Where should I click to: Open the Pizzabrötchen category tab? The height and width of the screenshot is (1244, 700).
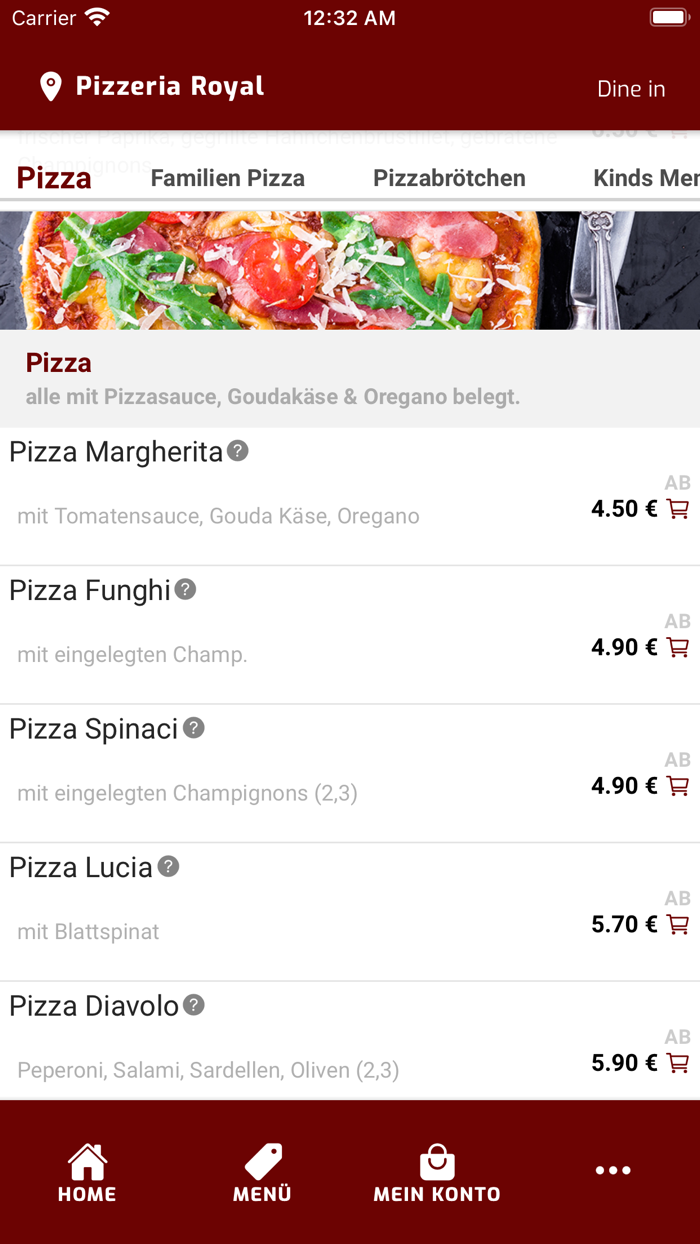(x=449, y=178)
